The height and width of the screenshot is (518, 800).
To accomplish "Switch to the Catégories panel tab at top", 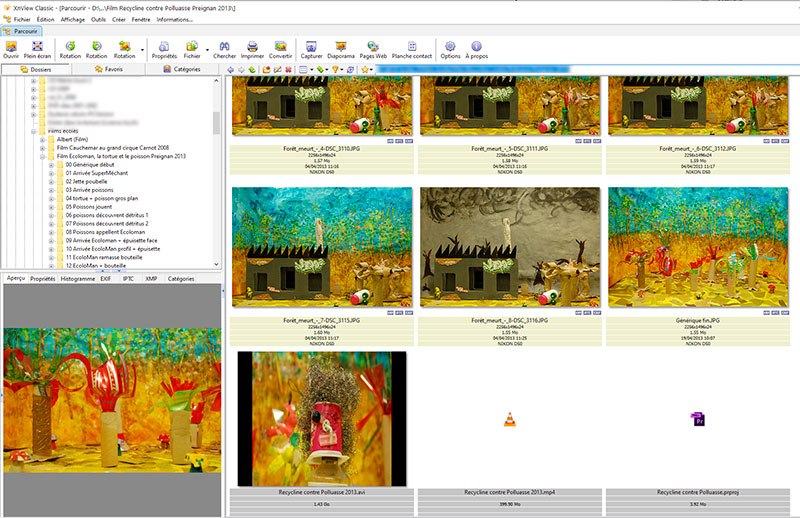I will [182, 69].
